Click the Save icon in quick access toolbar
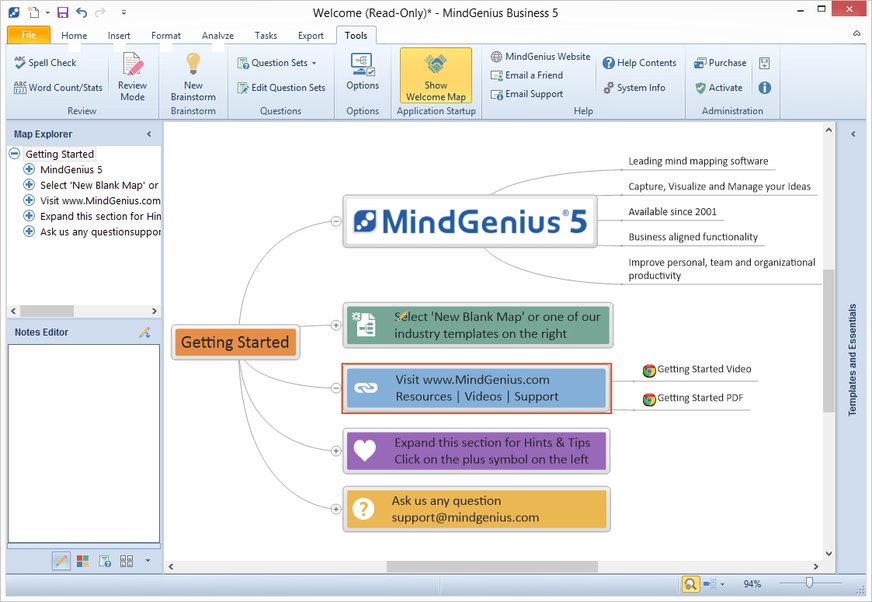The image size is (872, 602). click(63, 13)
